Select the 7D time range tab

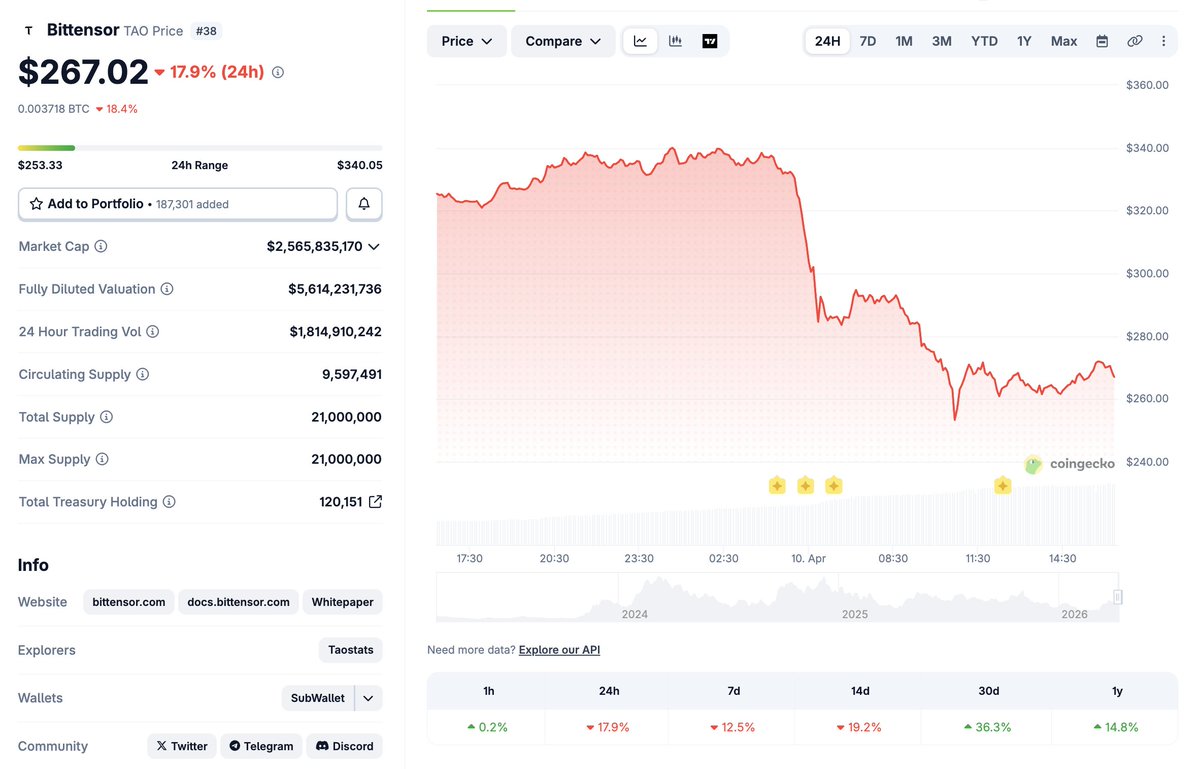click(868, 41)
